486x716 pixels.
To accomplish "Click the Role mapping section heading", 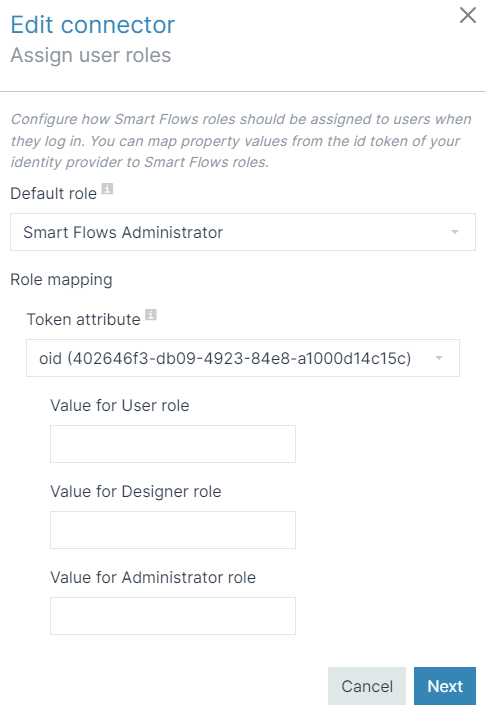I will click(61, 279).
